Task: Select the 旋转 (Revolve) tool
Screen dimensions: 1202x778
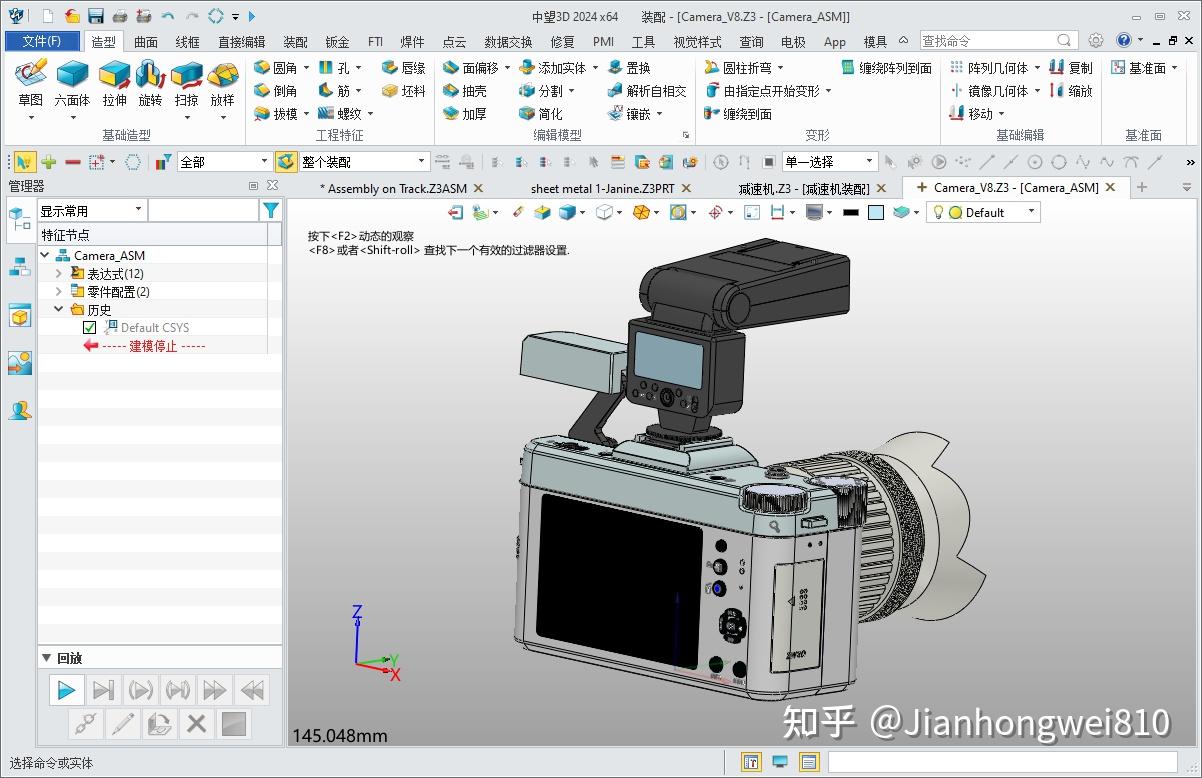Action: 150,85
